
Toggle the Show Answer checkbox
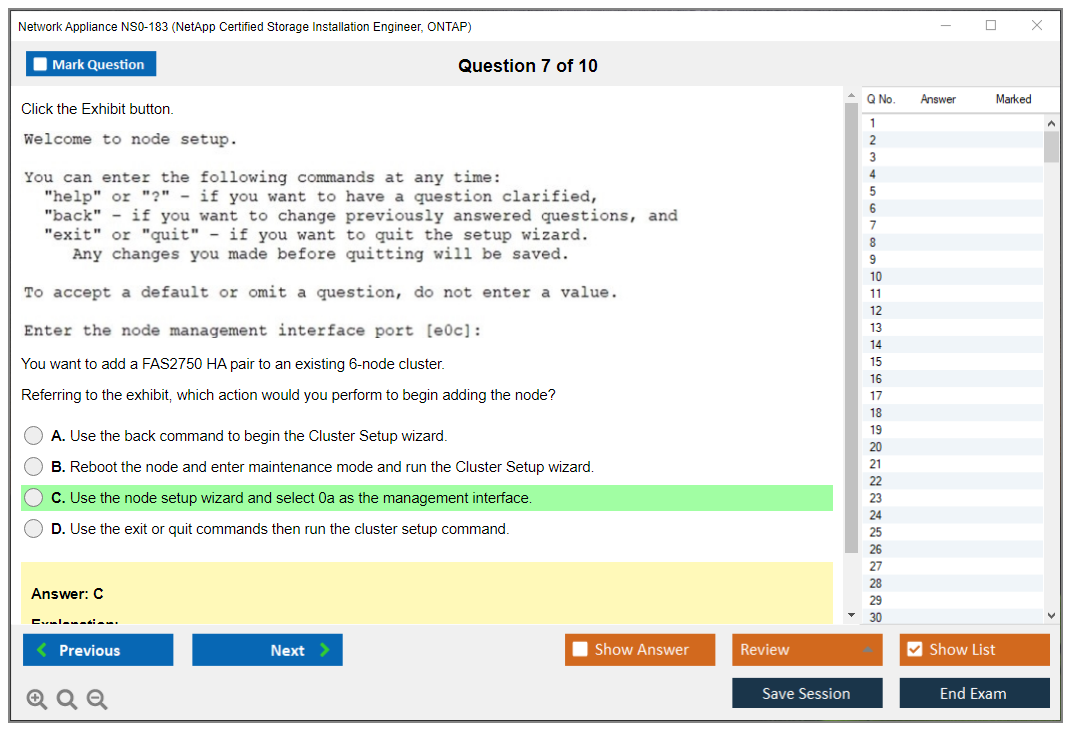pyautogui.click(x=581, y=650)
